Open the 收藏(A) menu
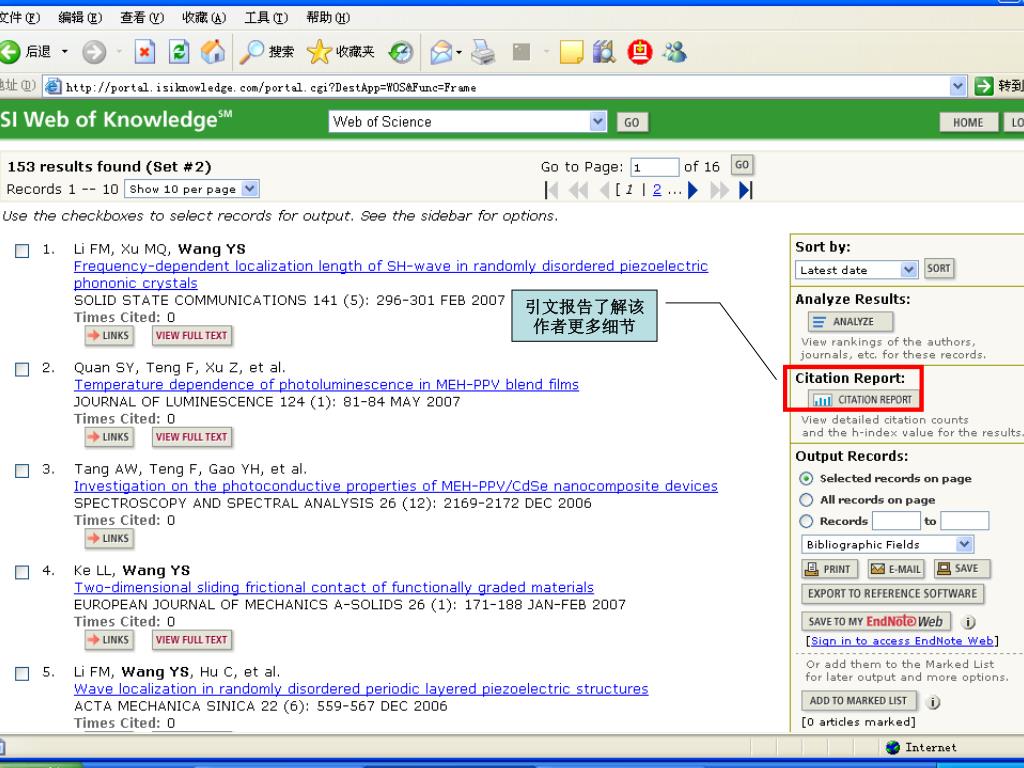This screenshot has width=1024, height=768. [204, 18]
